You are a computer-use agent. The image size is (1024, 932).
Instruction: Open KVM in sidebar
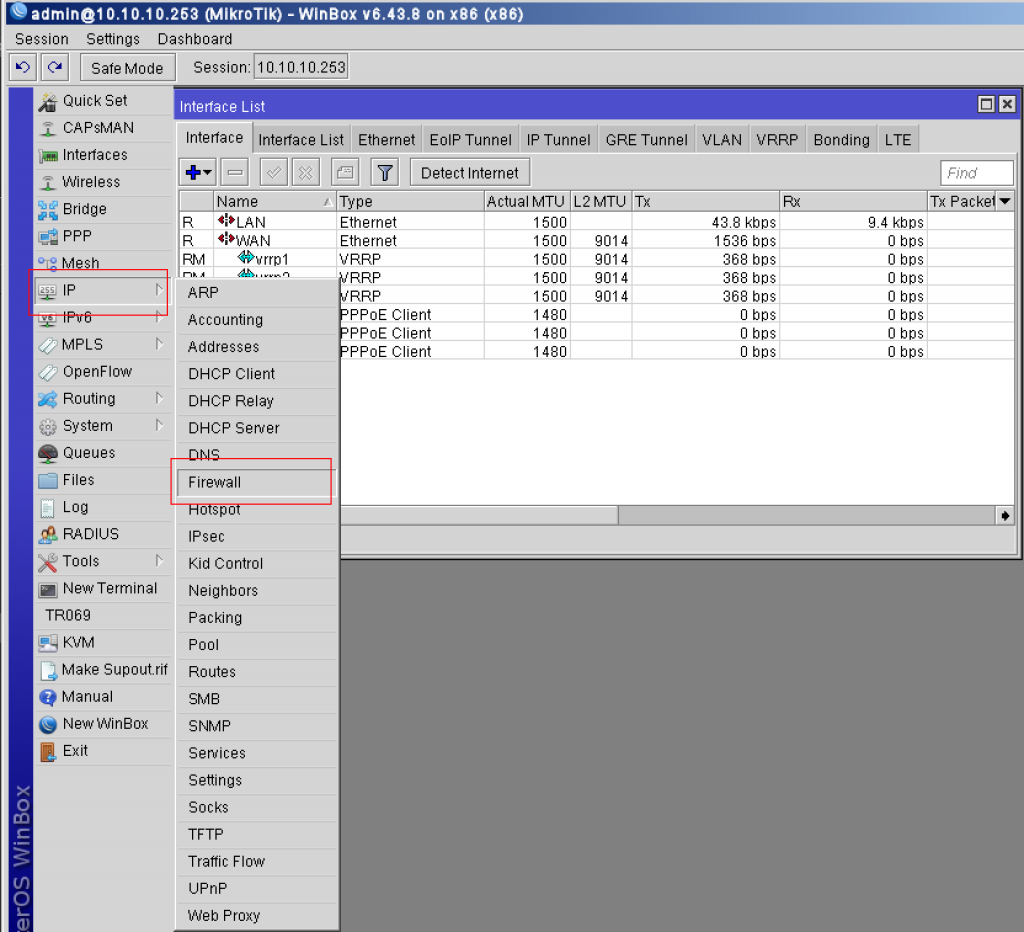(103, 643)
